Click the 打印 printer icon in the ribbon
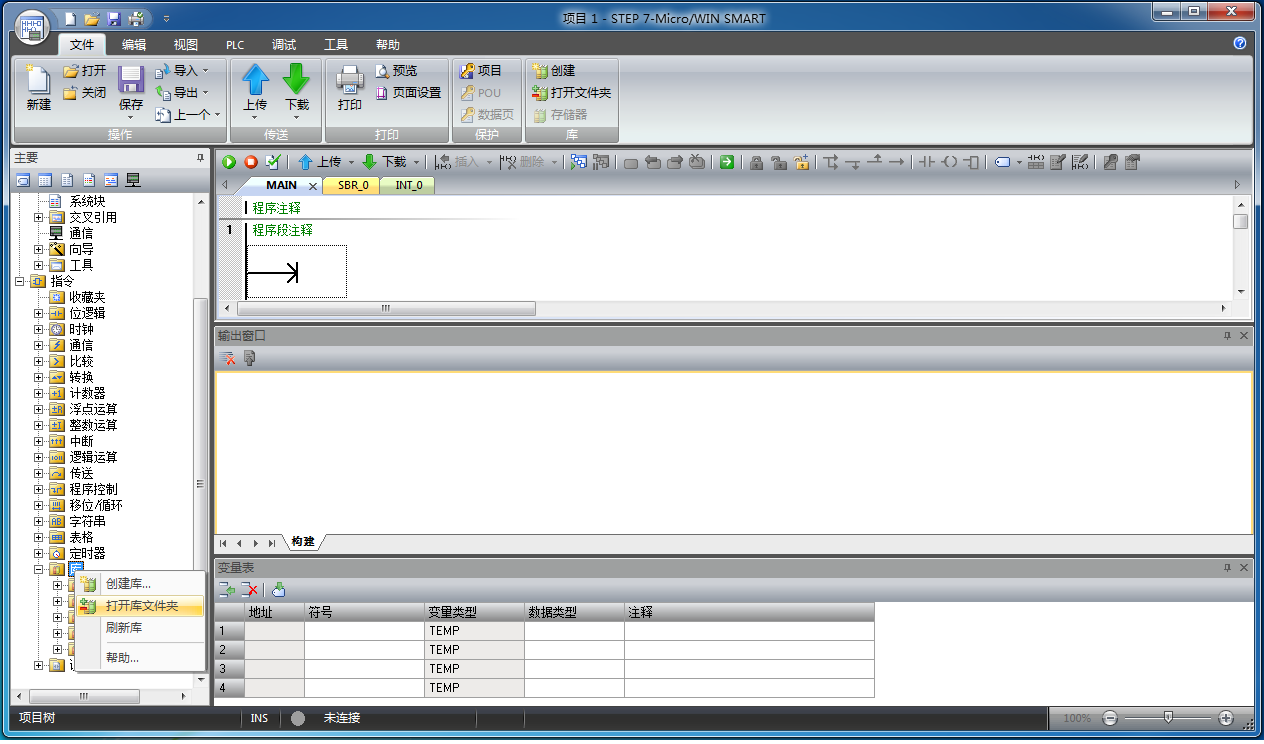 [350, 80]
